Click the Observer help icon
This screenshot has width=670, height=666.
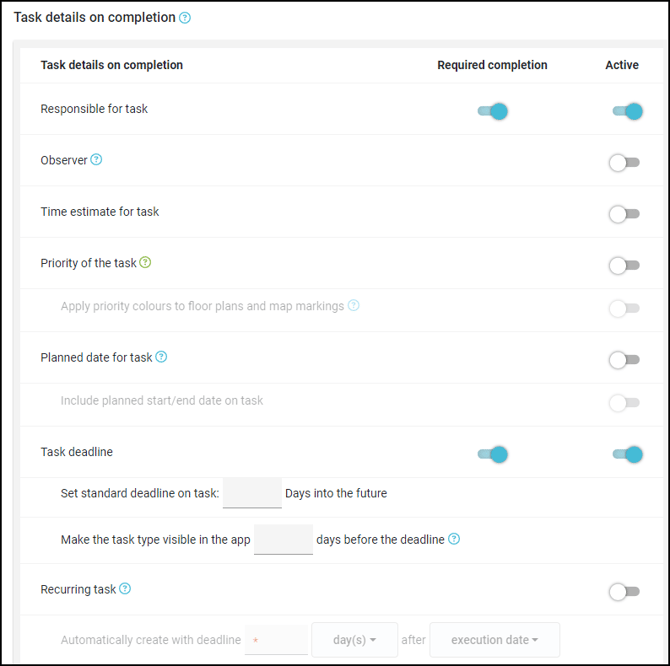[97, 160]
